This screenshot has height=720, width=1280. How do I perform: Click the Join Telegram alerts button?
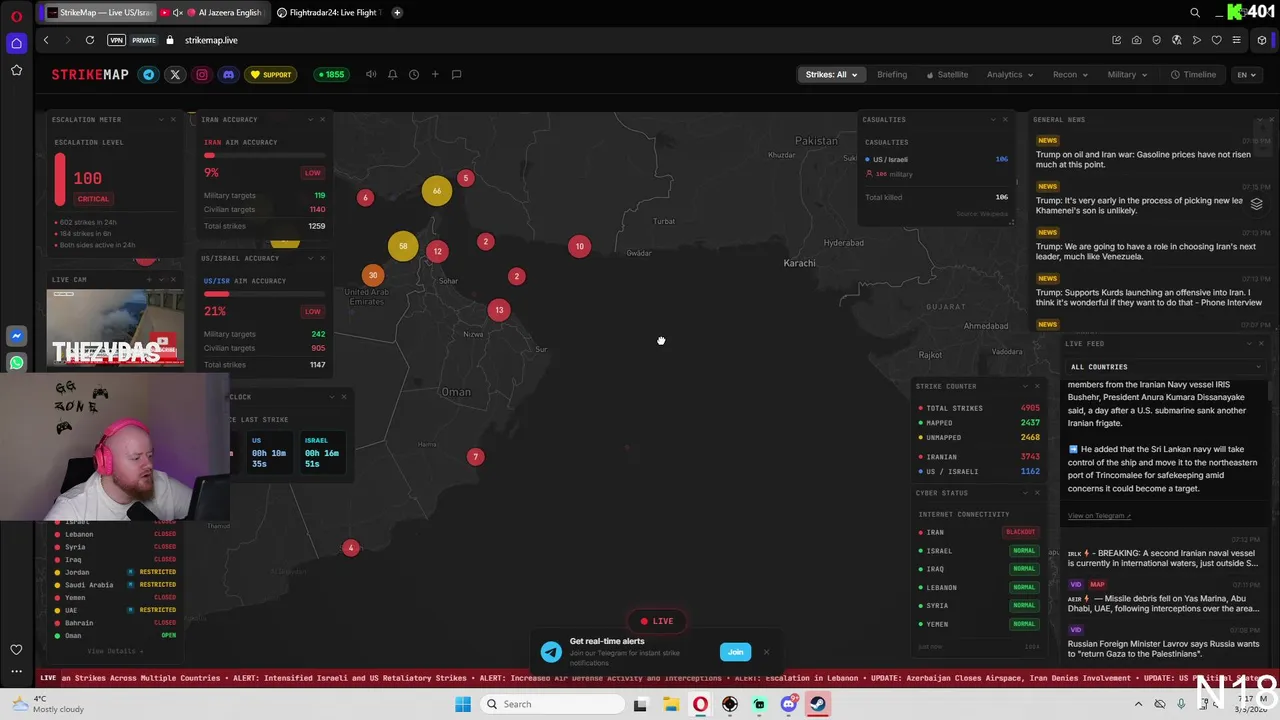pyautogui.click(x=735, y=652)
